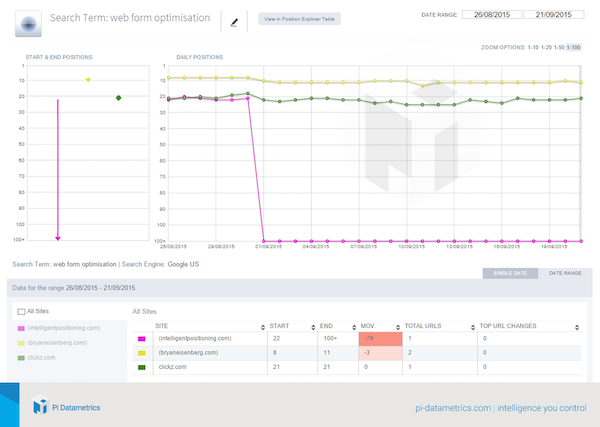Click the search term thumbnail icon
This screenshot has height=427, width=600.
tap(28, 24)
